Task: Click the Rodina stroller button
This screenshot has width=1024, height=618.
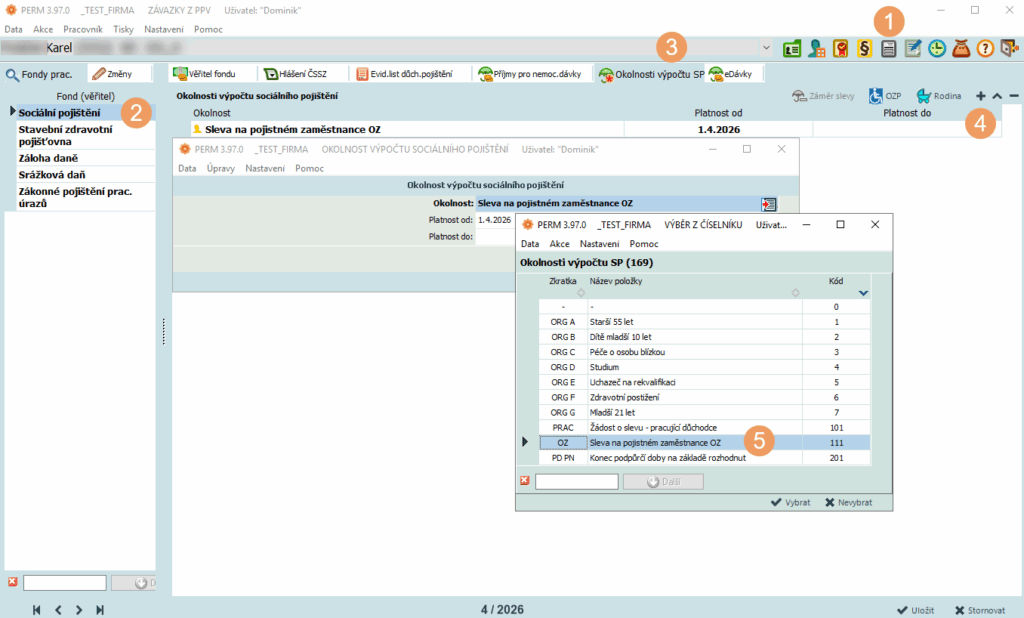Action: point(939,96)
